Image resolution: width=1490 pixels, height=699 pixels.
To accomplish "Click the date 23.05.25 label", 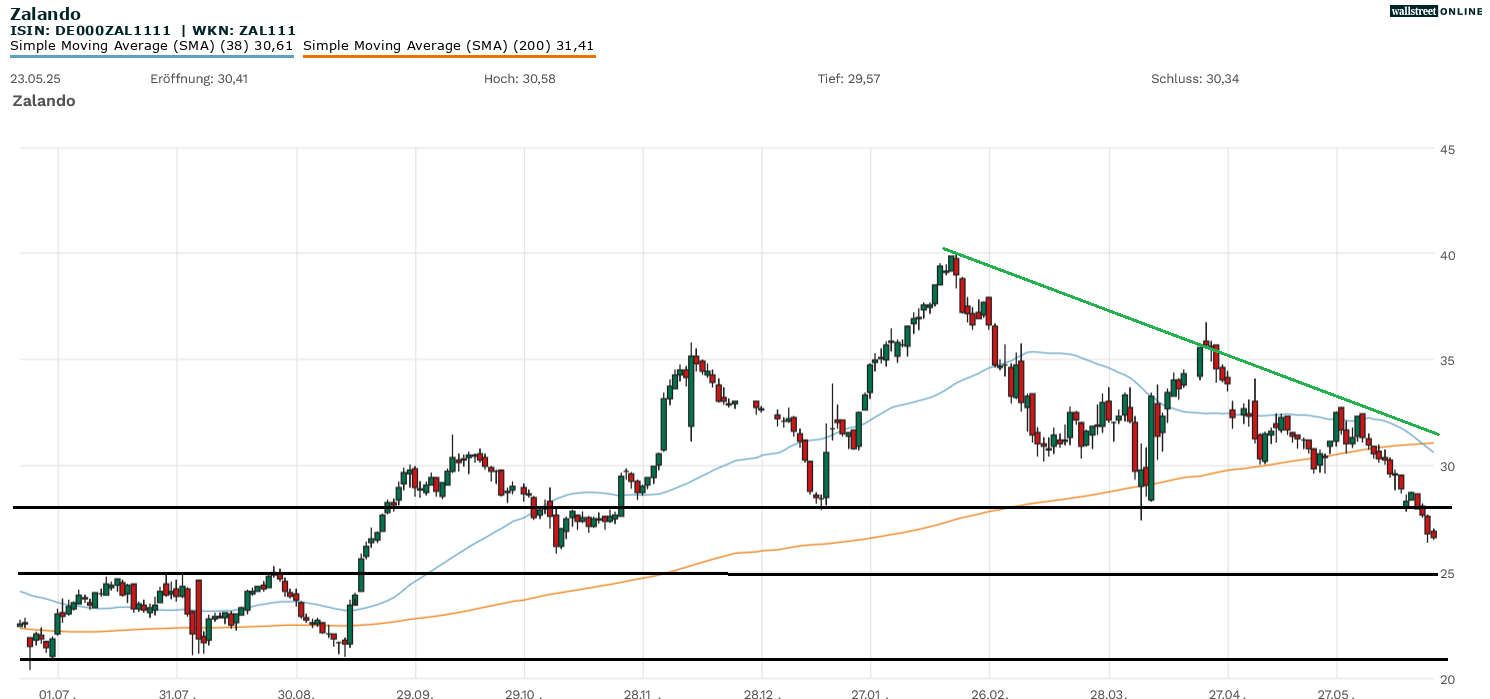I will click(35, 79).
